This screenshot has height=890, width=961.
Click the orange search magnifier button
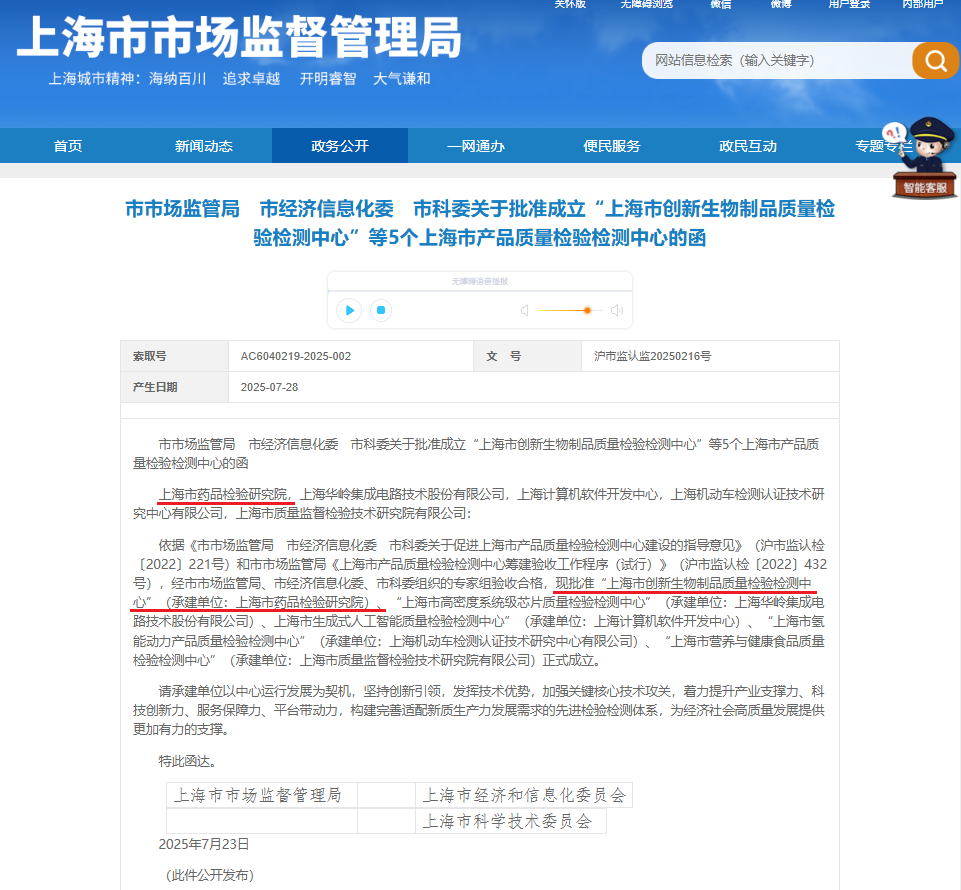point(935,61)
